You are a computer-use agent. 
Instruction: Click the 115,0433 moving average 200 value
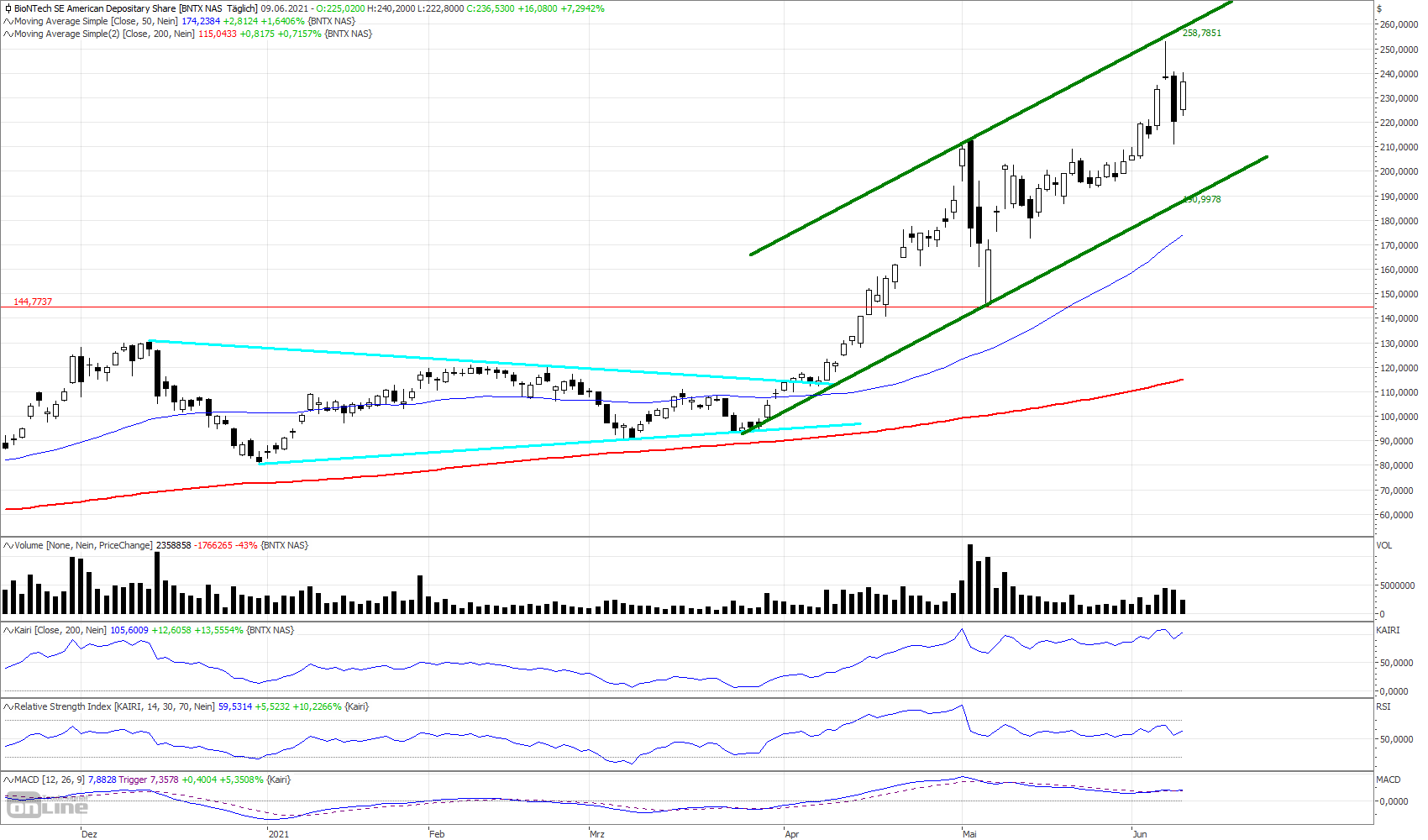(x=218, y=34)
